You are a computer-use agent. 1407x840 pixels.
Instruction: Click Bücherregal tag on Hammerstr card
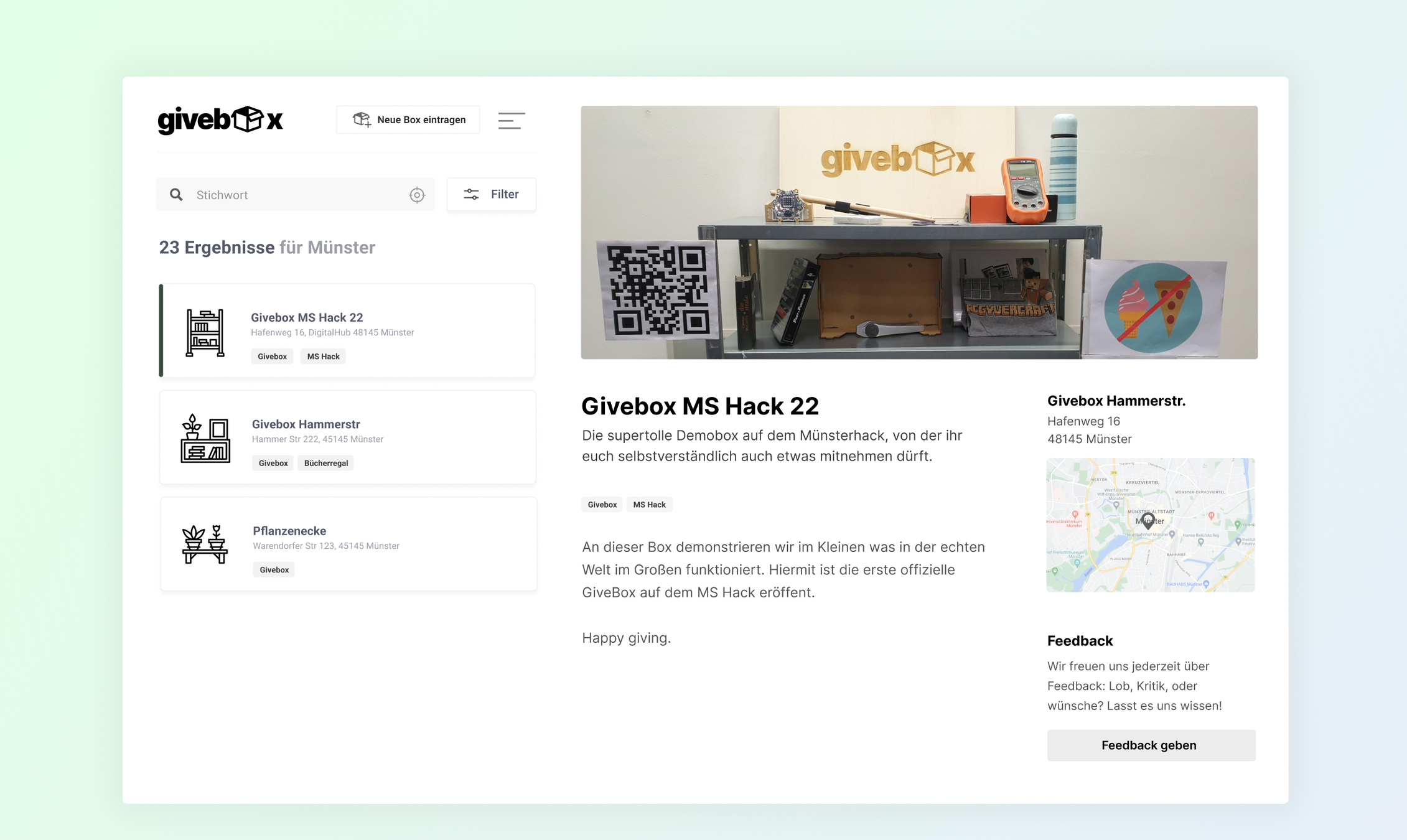325,463
